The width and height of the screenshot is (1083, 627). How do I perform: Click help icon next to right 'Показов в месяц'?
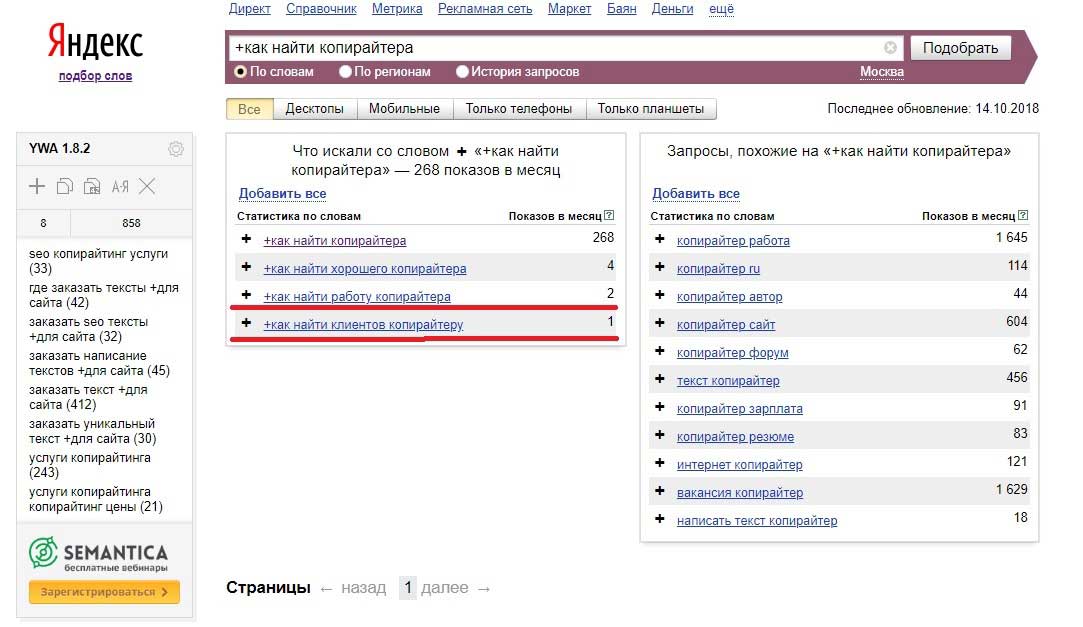pyautogui.click(x=1023, y=215)
